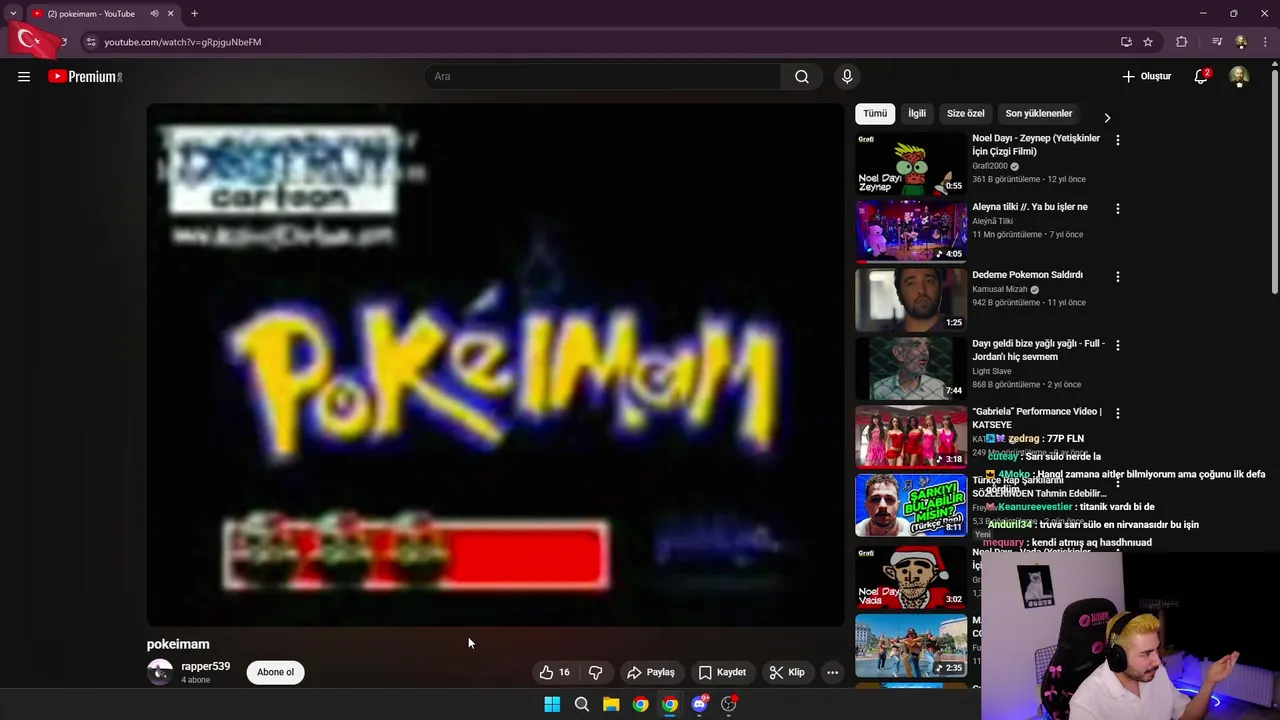Screen dimensions: 1280x720
Task: Open Türkçe Rap Şarkılarını tahmin thumbnail
Action: tap(911, 504)
